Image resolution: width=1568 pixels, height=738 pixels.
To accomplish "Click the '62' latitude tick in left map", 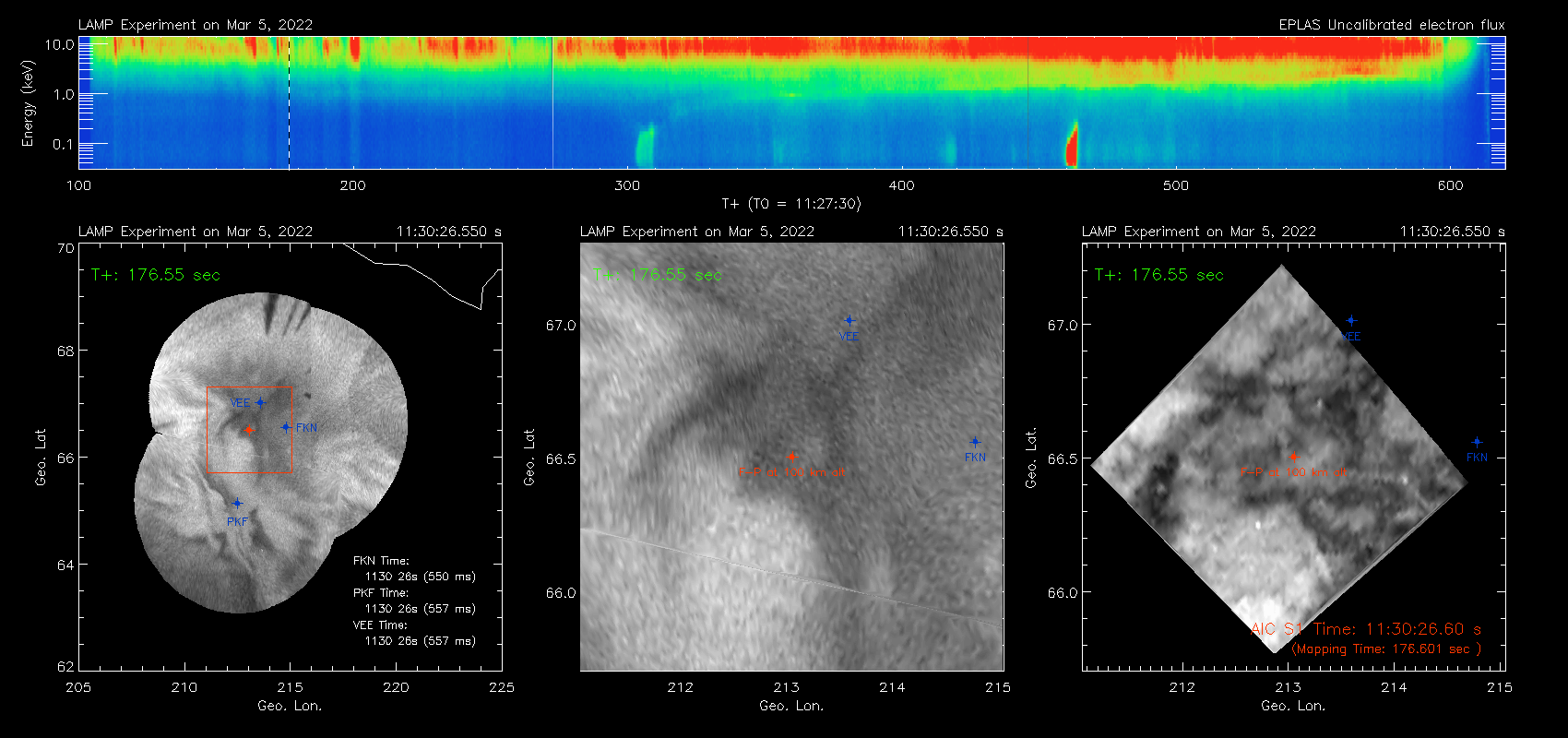I will pos(65,667).
